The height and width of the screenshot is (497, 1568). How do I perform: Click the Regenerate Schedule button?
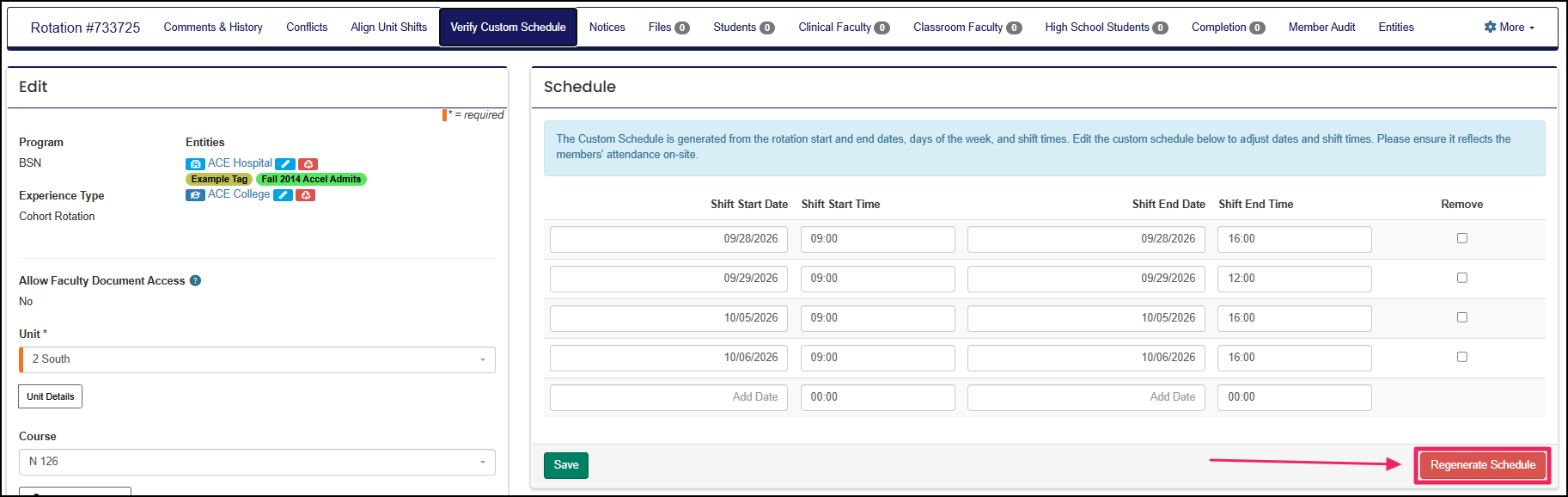[1482, 465]
